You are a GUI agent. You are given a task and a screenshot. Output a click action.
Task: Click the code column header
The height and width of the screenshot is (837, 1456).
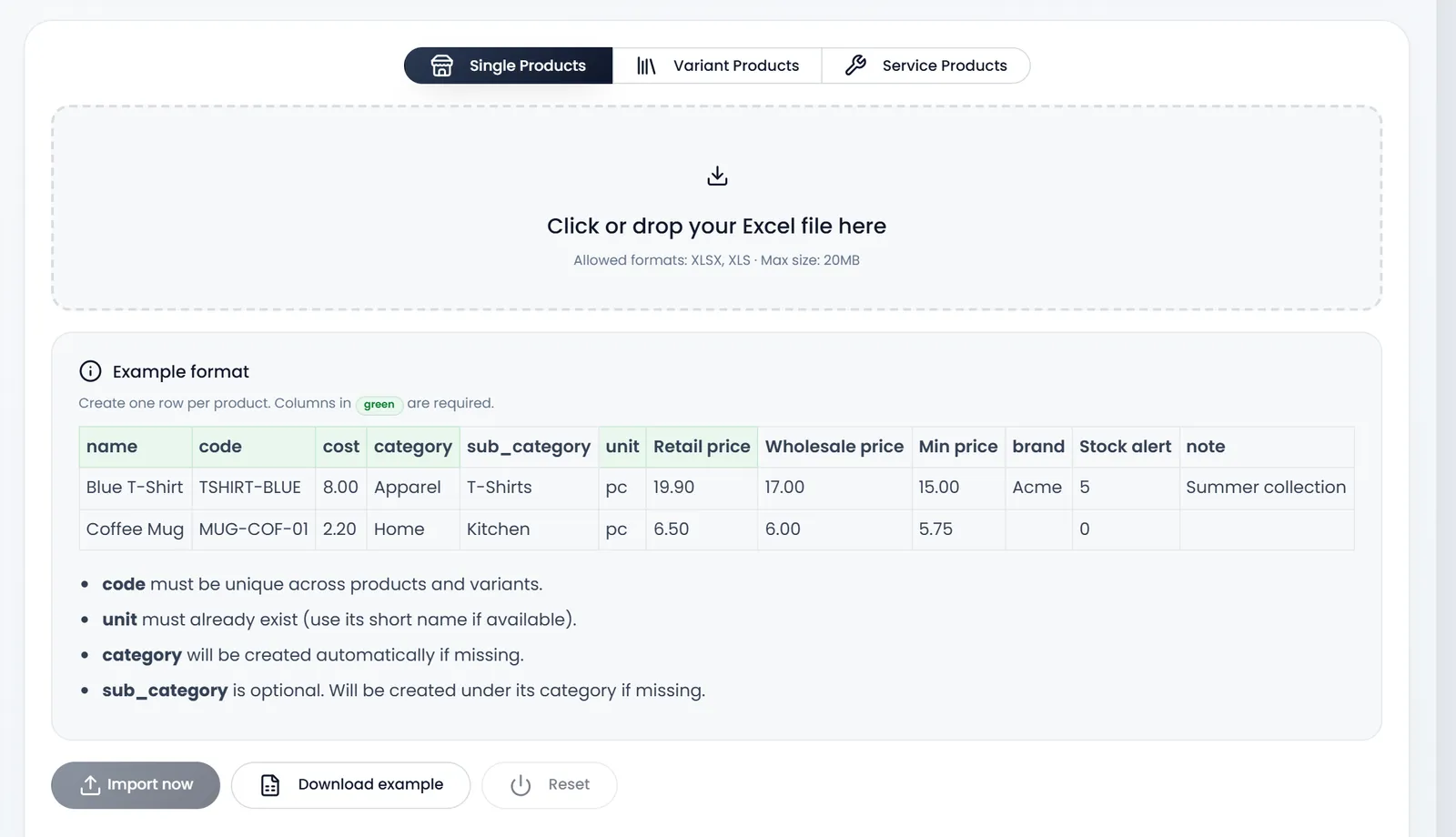[x=254, y=447]
